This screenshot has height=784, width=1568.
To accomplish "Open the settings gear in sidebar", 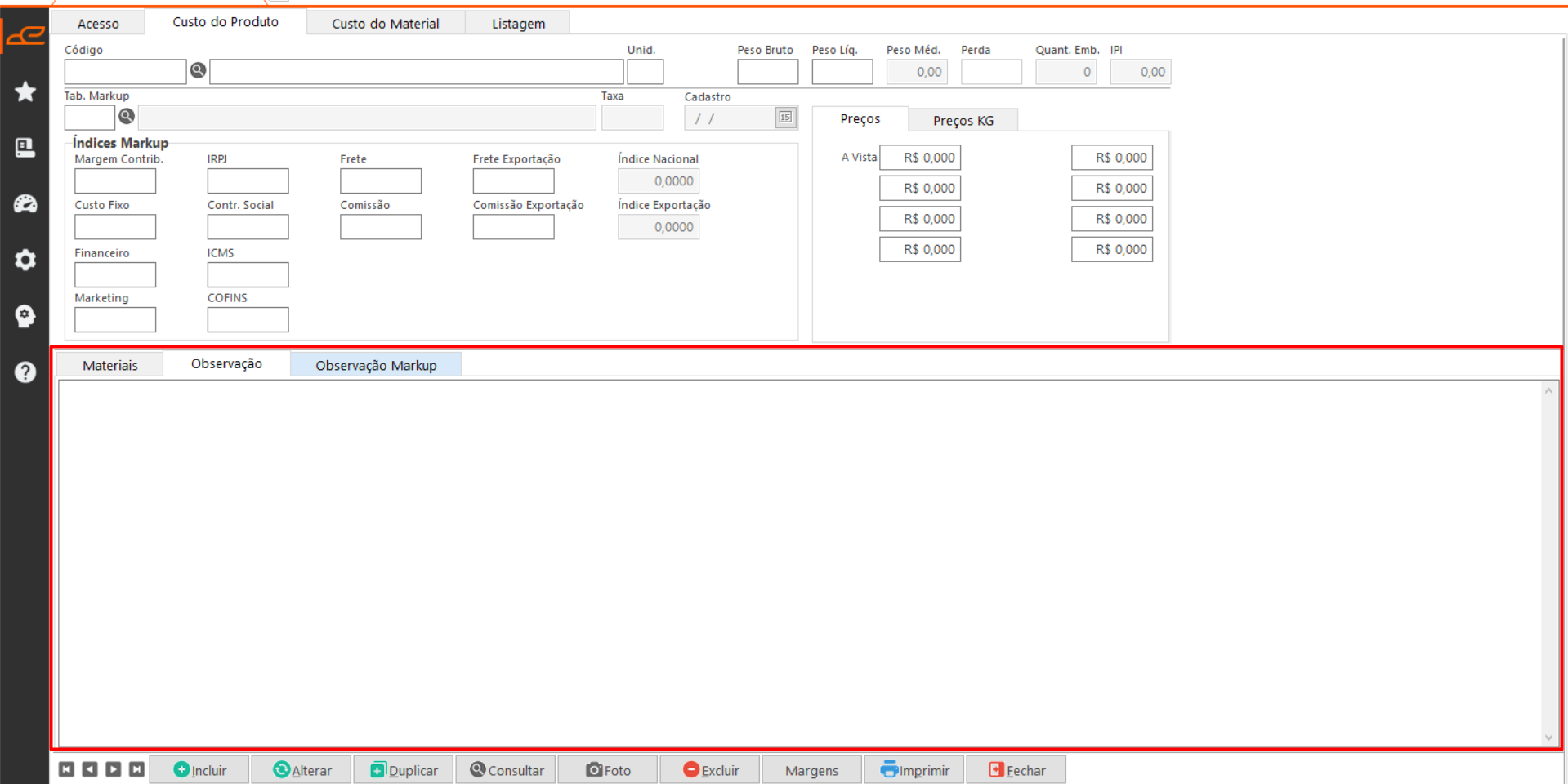I will [x=25, y=260].
